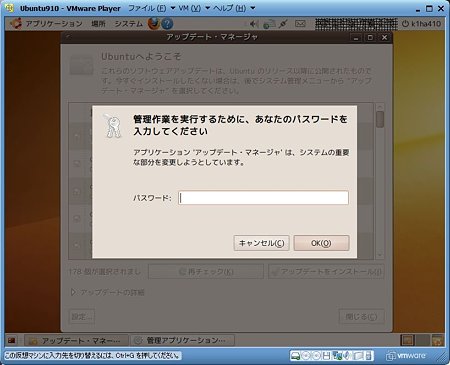
Task: Switch to 管理アプリケーション taskbar button
Action: click(x=182, y=340)
